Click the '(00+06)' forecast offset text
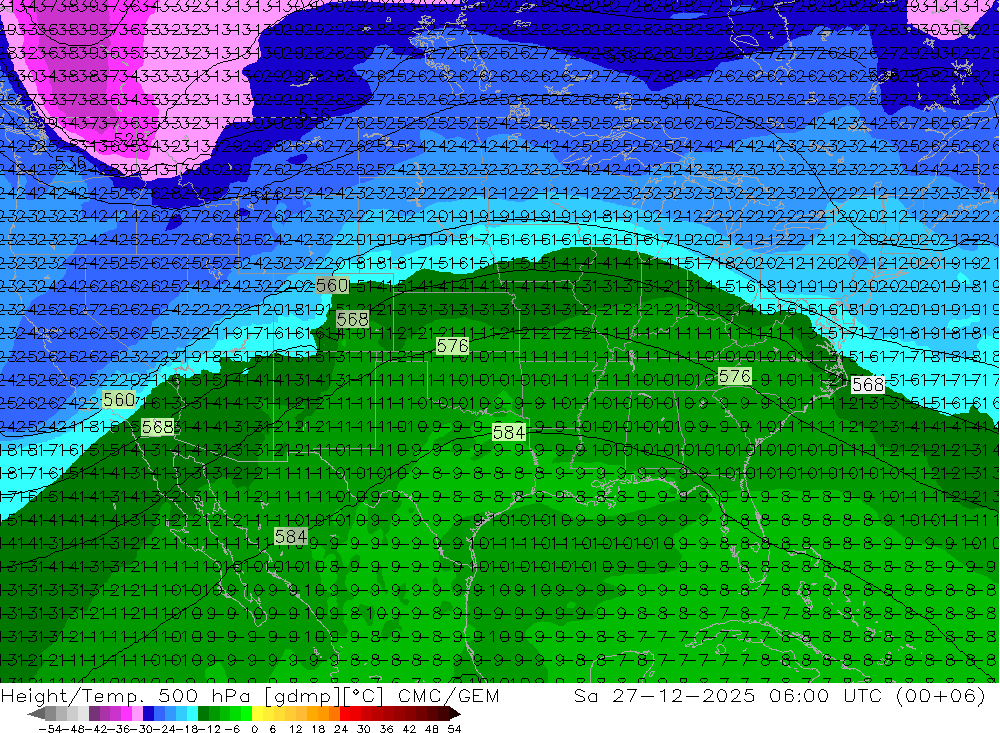The height and width of the screenshot is (733, 1000). click(941, 695)
